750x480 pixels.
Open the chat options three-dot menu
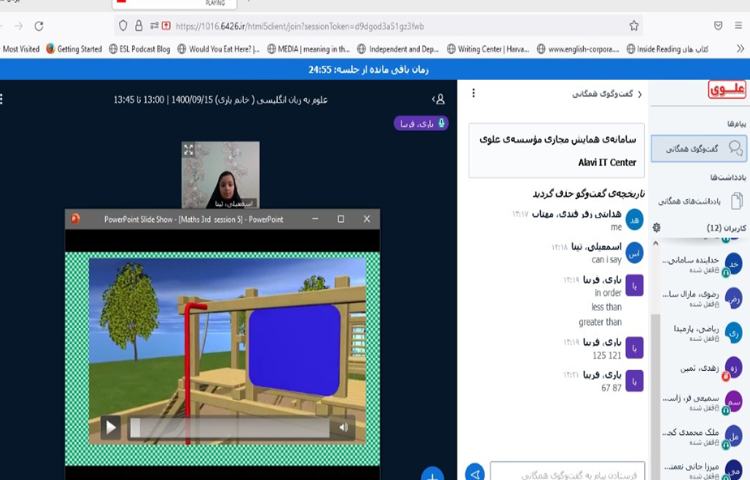coord(474,93)
